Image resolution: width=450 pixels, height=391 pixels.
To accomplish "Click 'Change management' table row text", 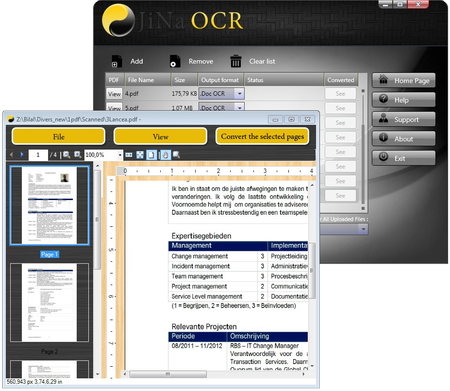I will (x=199, y=256).
